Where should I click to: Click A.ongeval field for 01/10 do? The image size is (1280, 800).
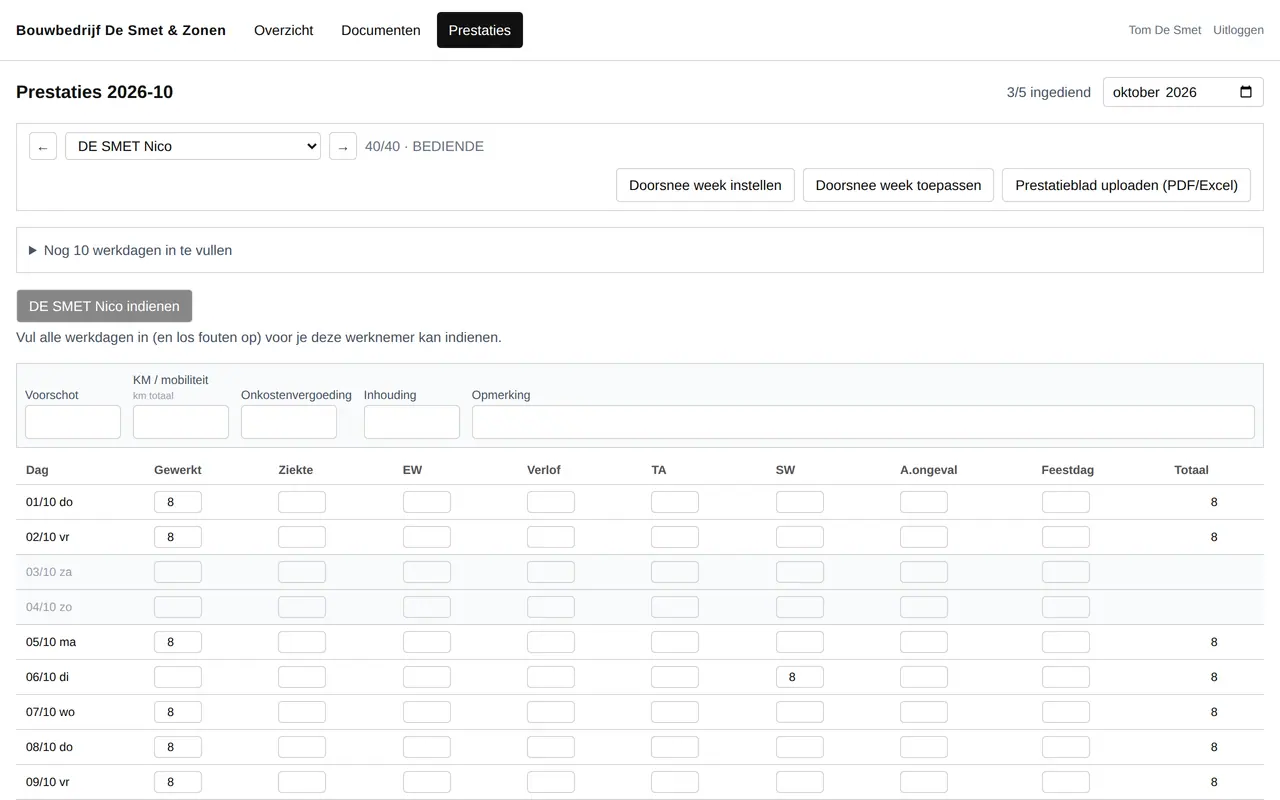point(924,502)
